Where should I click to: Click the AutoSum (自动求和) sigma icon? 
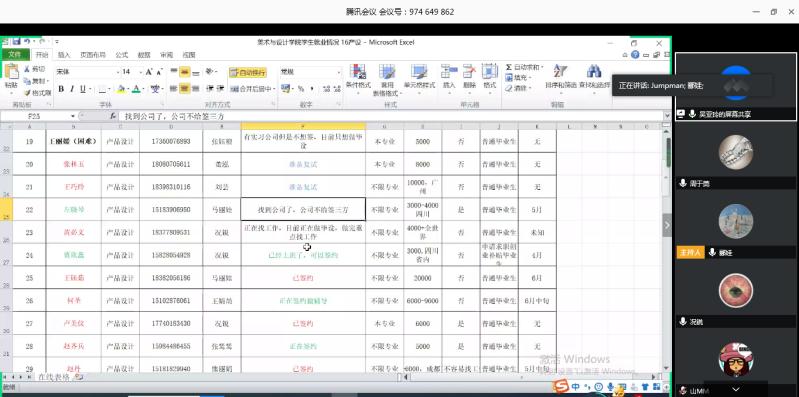(x=509, y=67)
